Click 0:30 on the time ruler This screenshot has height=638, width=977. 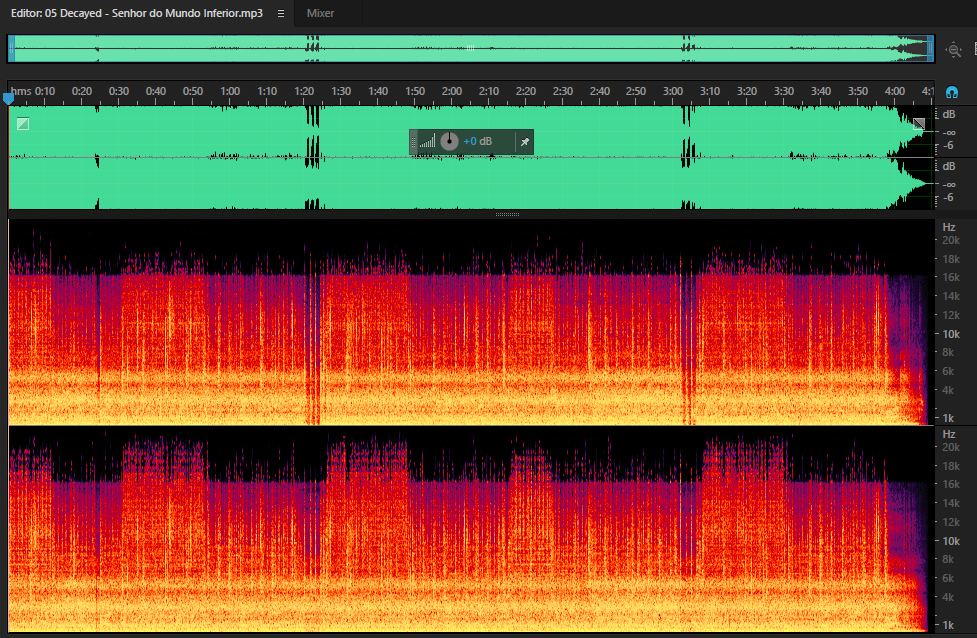click(x=118, y=91)
